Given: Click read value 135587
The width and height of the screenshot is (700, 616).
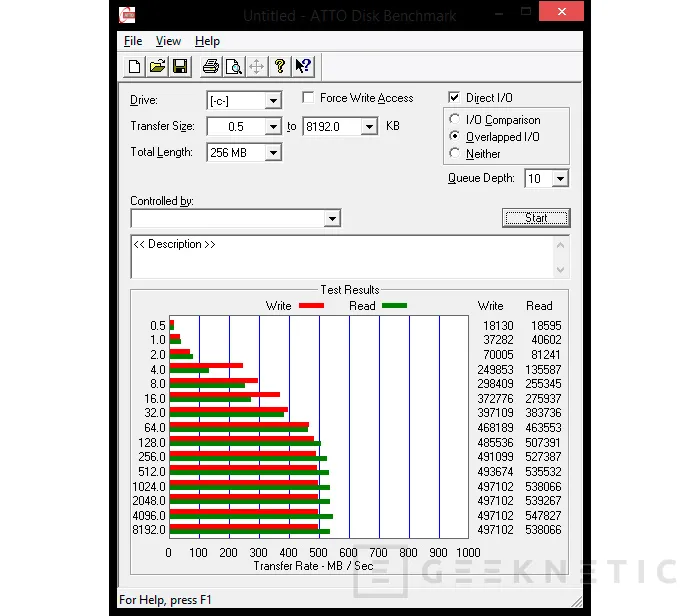Looking at the screenshot, I should pos(543,370).
